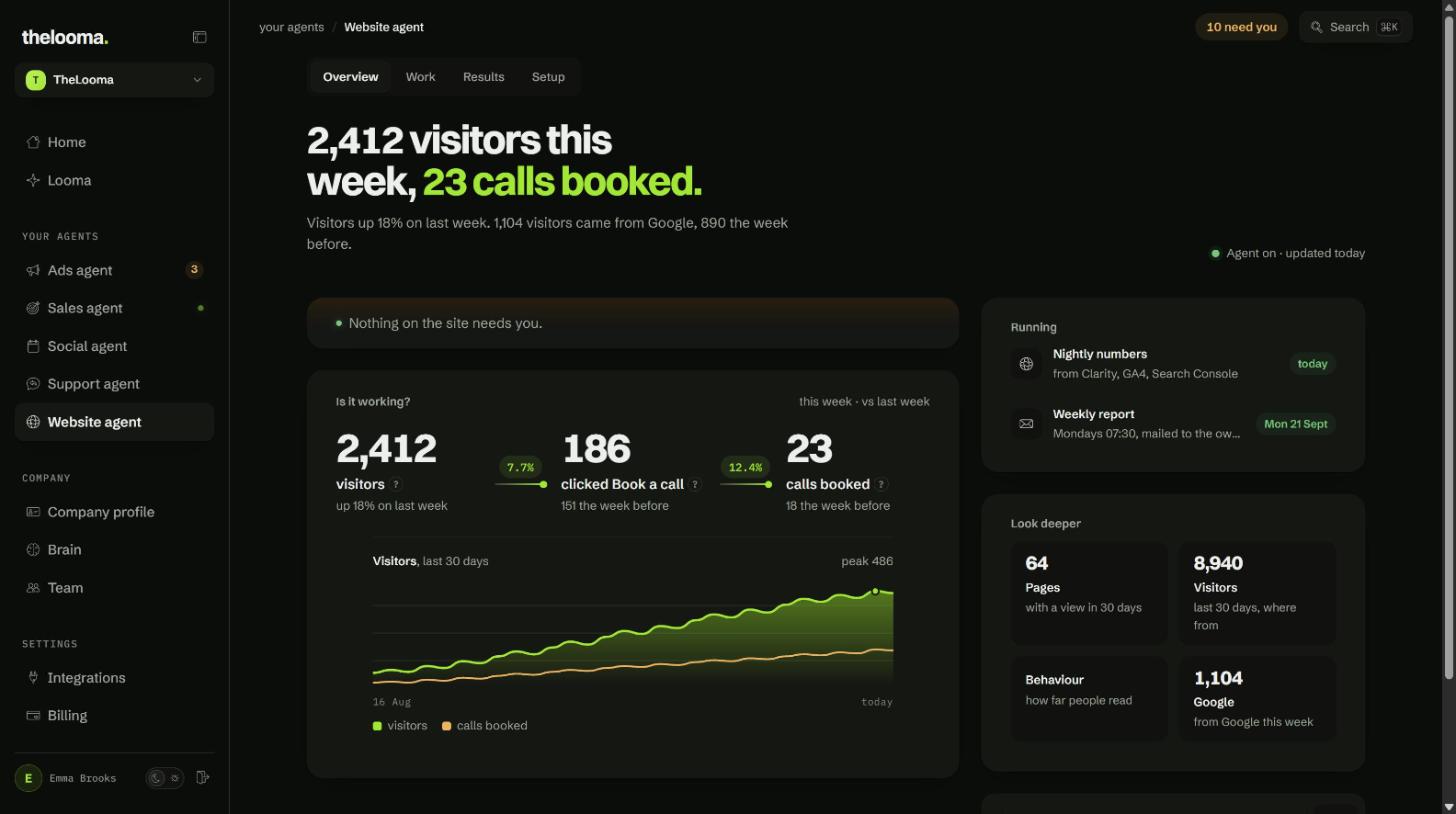
Task: Switch to light mode sun toggle
Action: click(174, 778)
